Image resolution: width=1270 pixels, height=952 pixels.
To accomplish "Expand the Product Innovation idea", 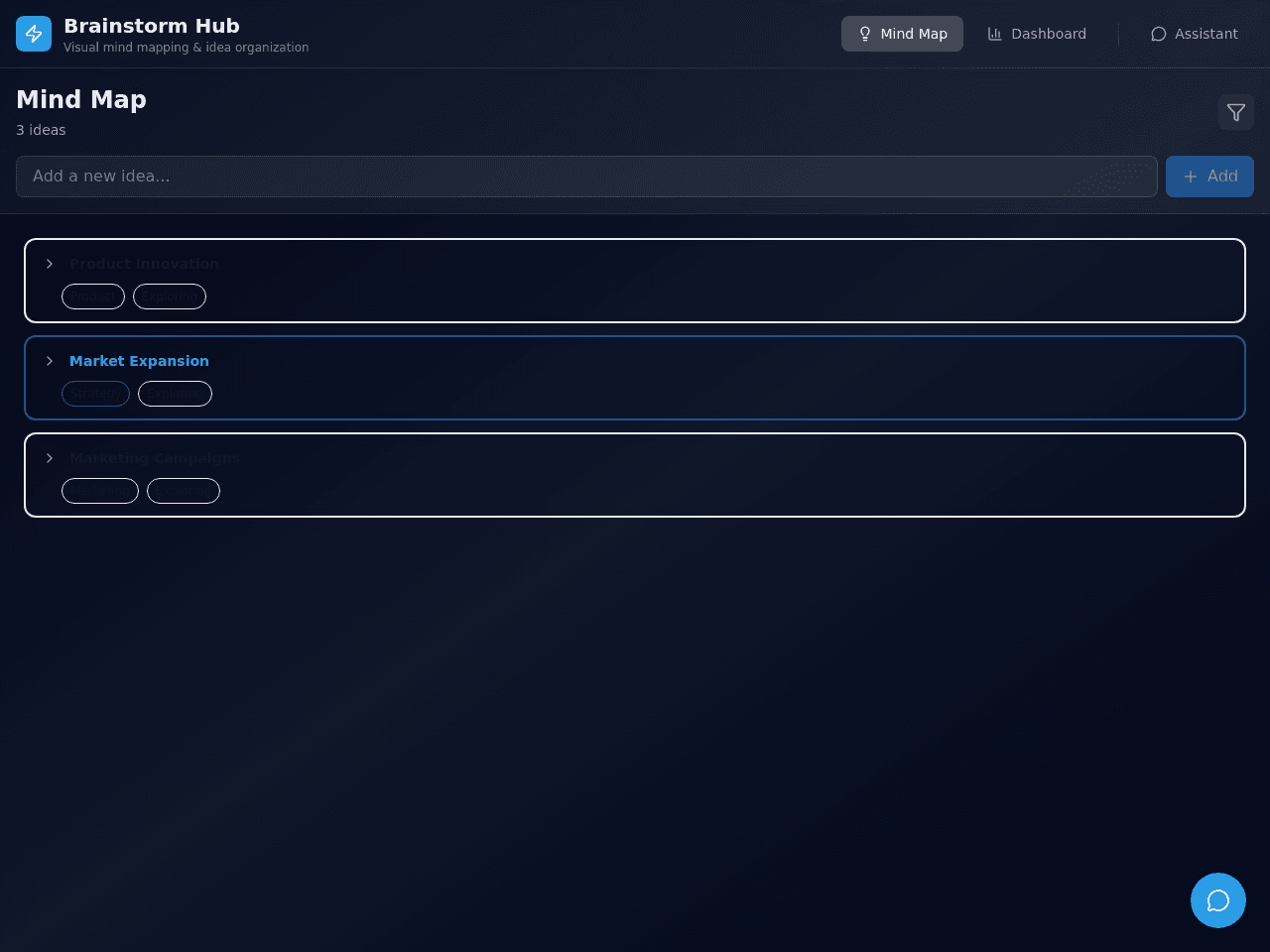I will [x=50, y=264].
